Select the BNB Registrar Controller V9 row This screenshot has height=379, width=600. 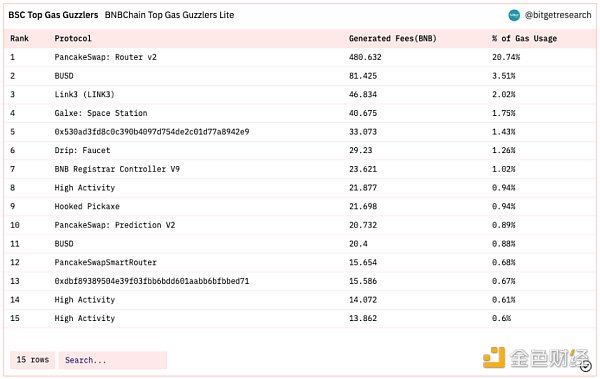point(300,169)
